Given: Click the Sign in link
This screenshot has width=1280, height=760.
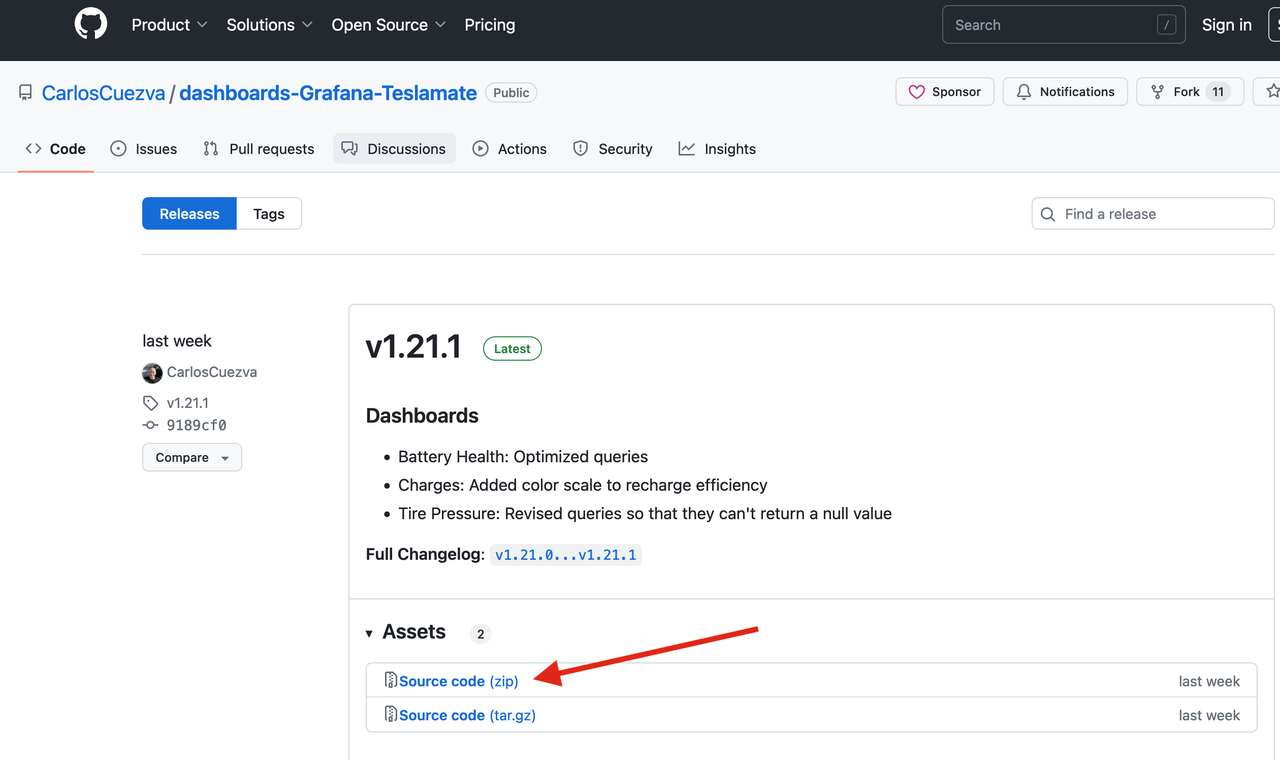Looking at the screenshot, I should point(1227,25).
